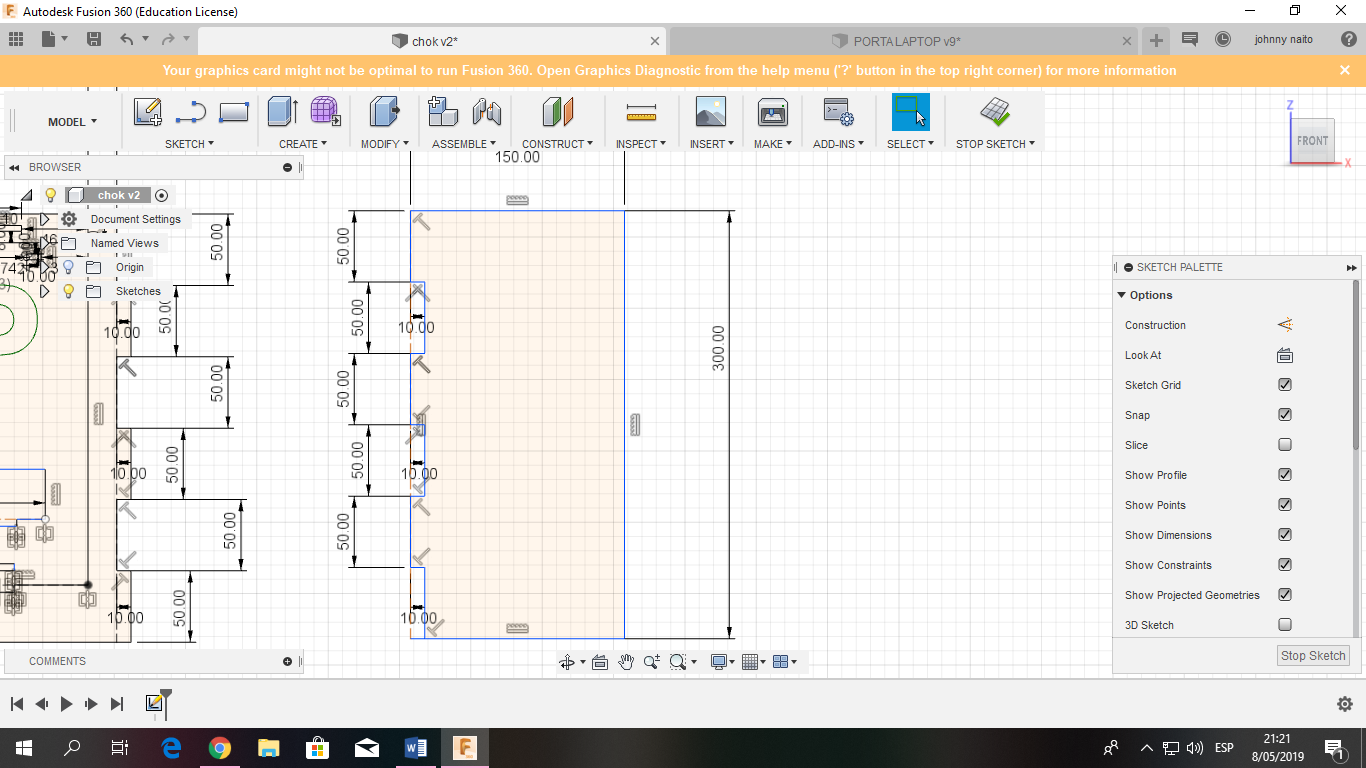Viewport: 1366px width, 768px height.
Task: Open the Display Settings dropdown
Action: 722,662
